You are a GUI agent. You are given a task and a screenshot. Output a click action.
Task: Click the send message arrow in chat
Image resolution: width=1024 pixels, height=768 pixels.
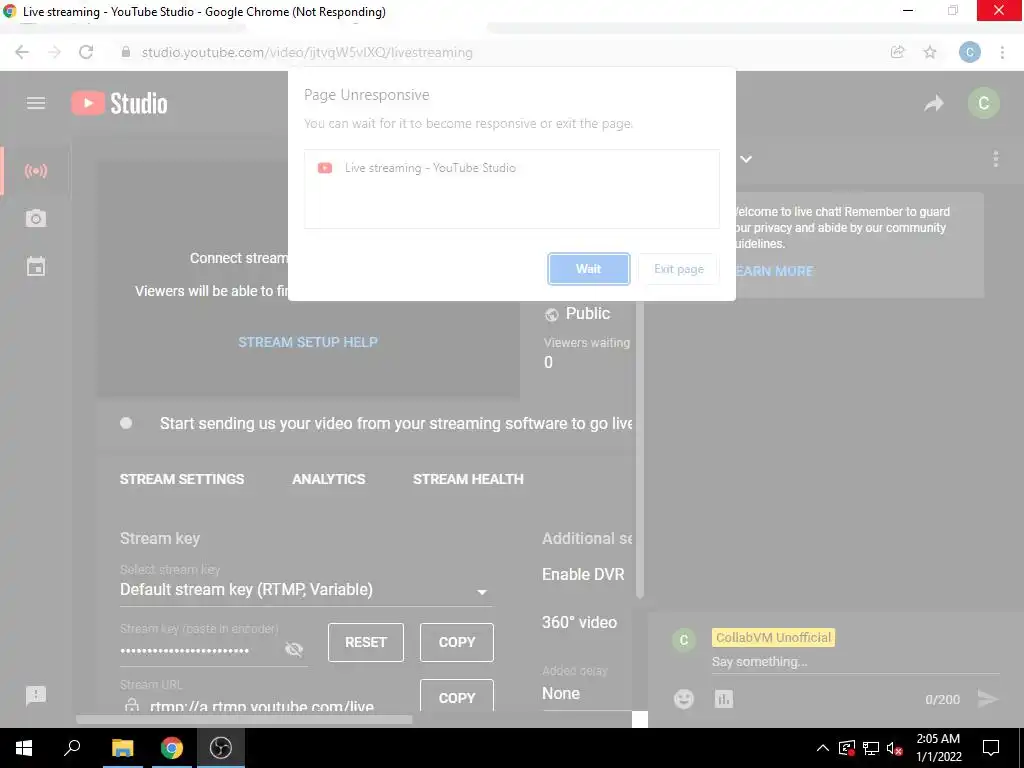click(988, 699)
